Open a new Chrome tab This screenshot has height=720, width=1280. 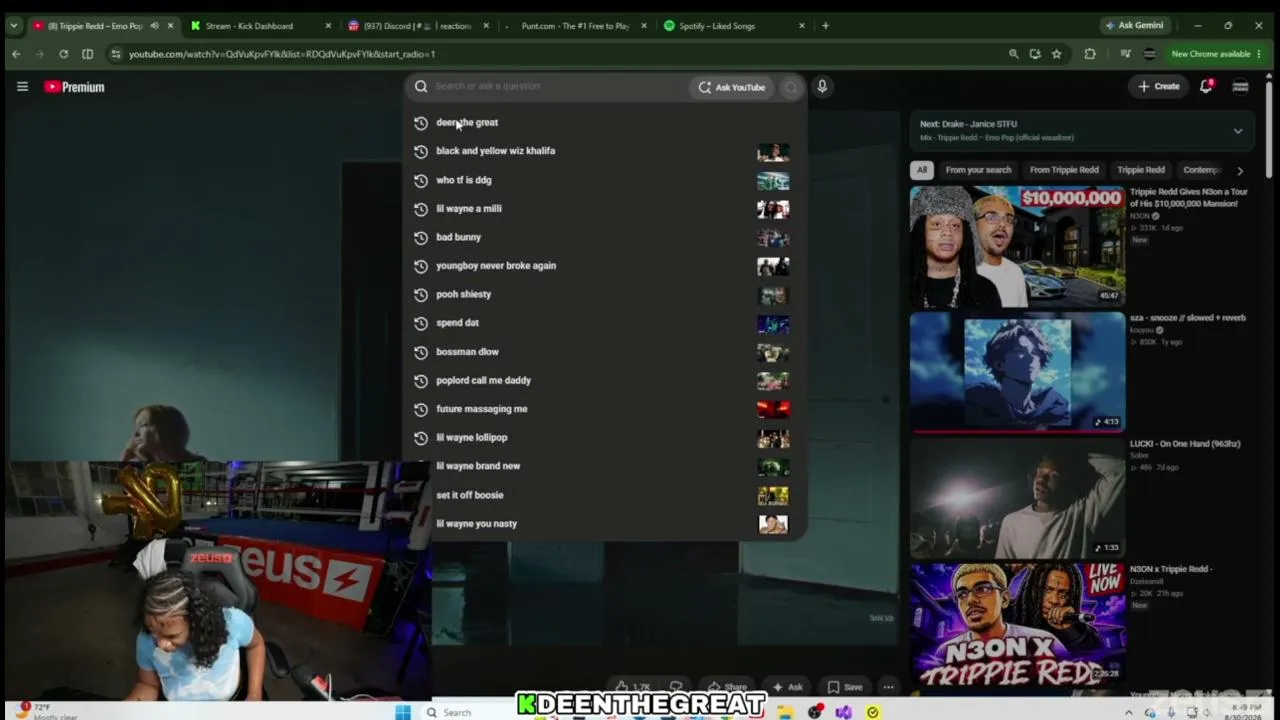(825, 26)
